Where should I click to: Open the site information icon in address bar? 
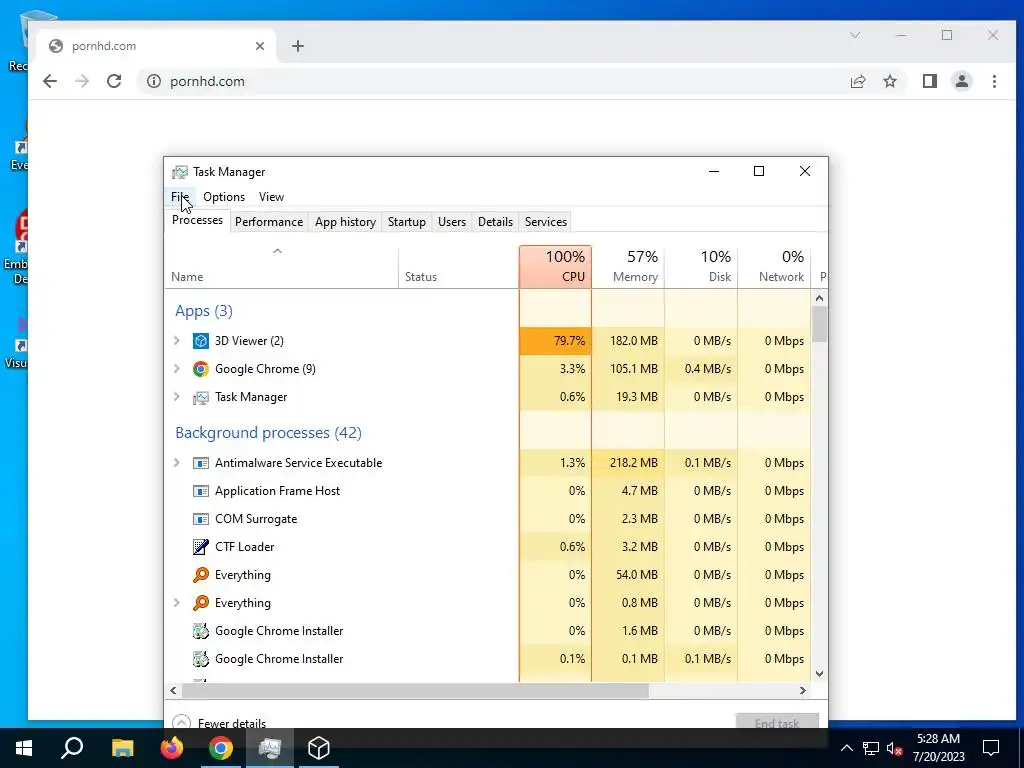(x=153, y=81)
